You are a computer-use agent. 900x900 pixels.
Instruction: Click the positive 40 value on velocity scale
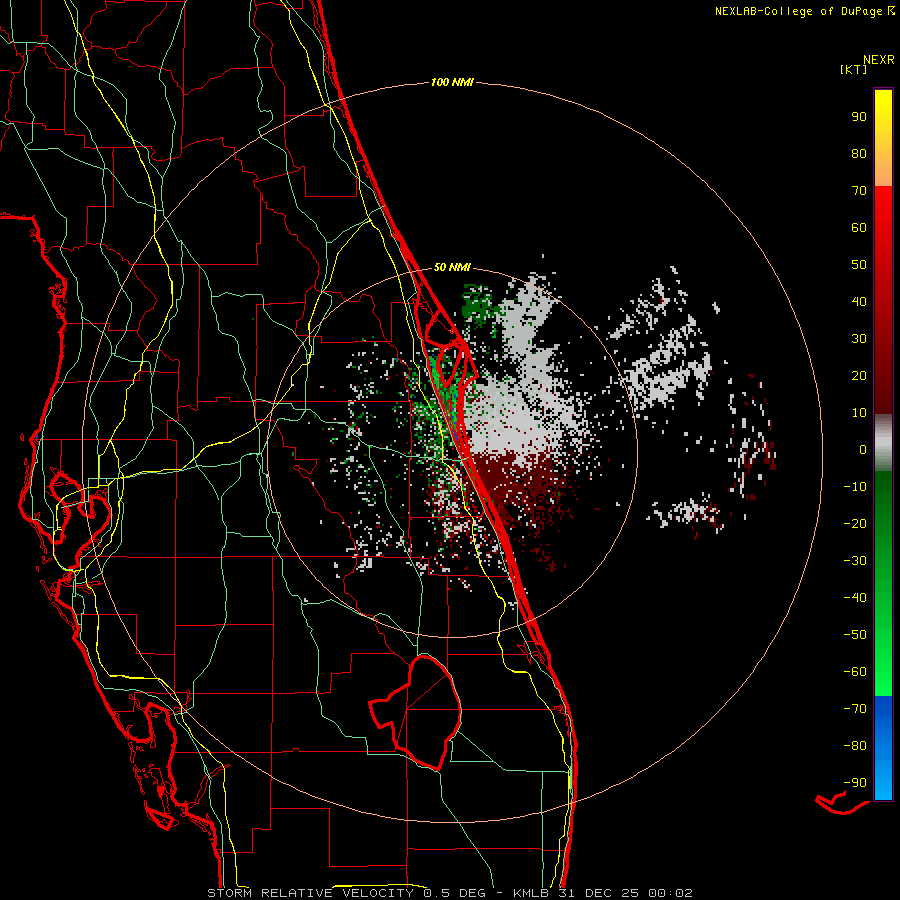click(x=859, y=301)
